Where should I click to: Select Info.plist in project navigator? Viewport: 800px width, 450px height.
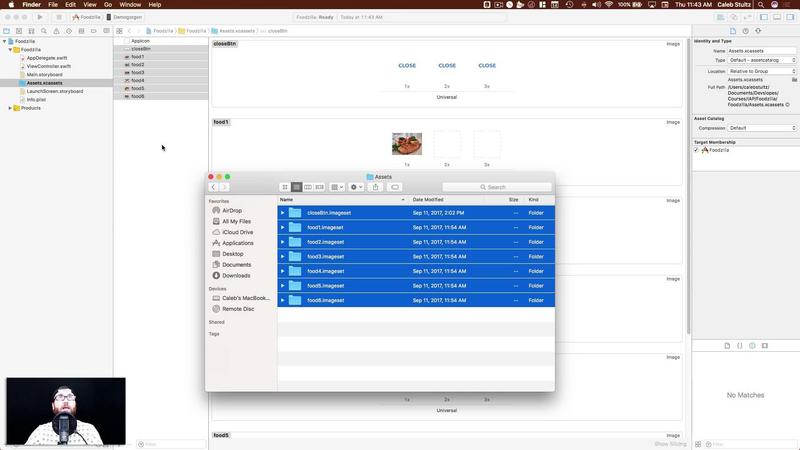pyautogui.click(x=36, y=99)
